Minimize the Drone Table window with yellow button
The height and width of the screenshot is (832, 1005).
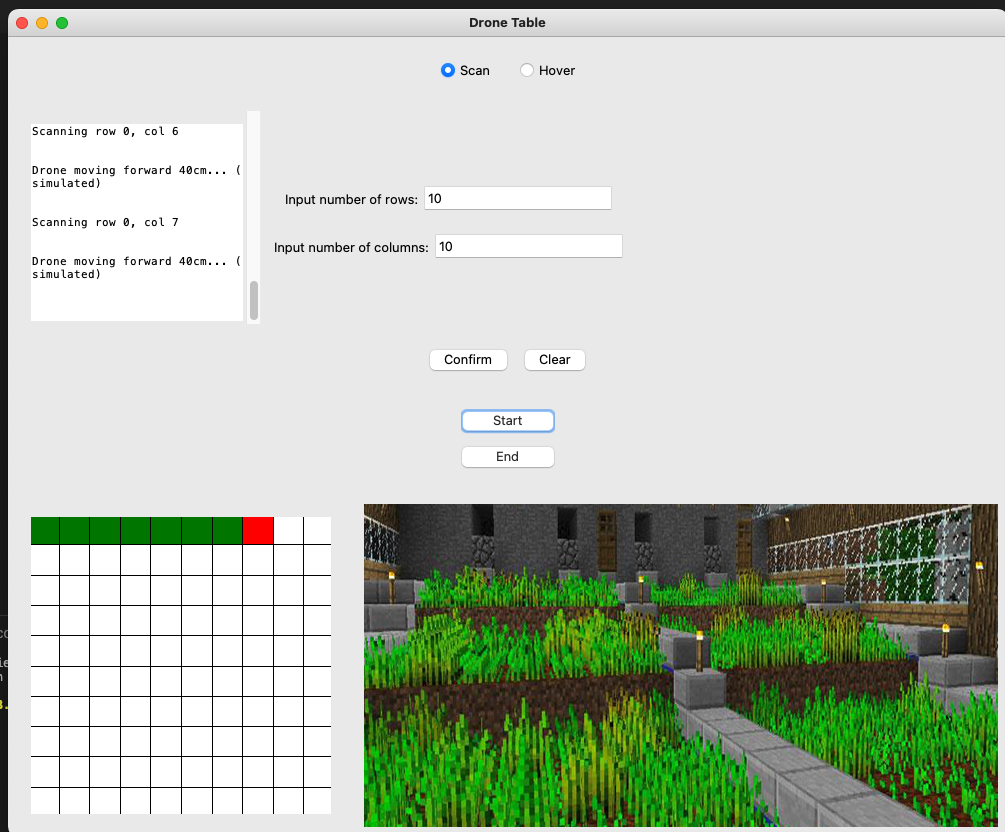(42, 23)
